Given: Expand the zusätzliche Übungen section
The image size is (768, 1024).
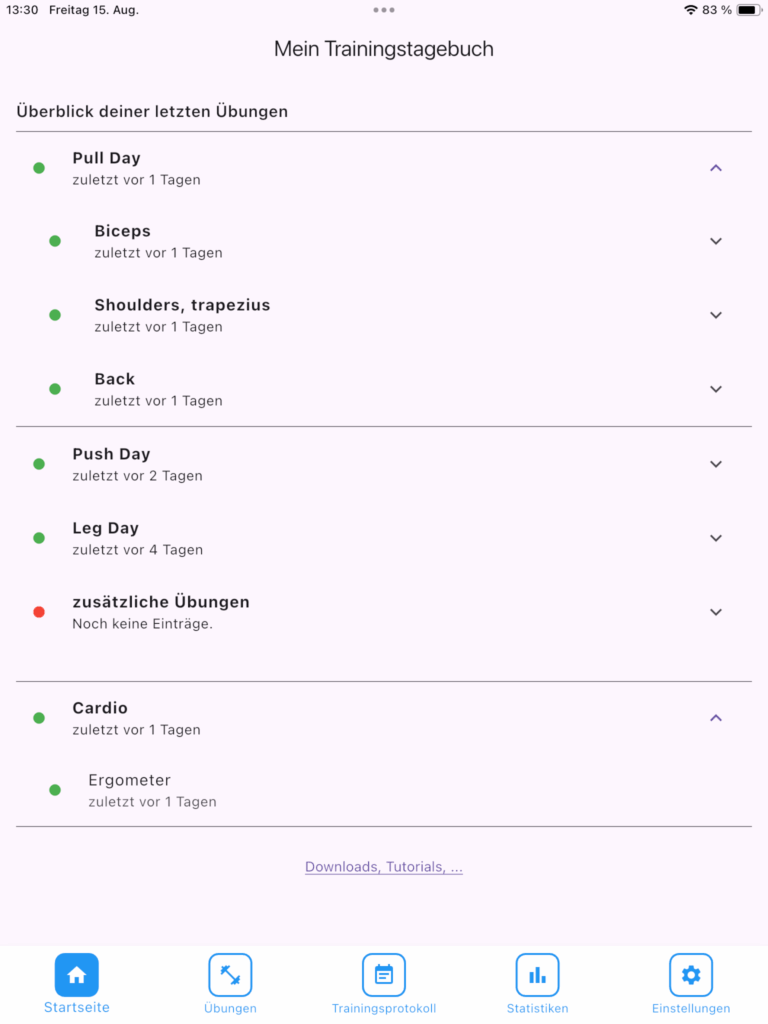Looking at the screenshot, I should 715,612.
